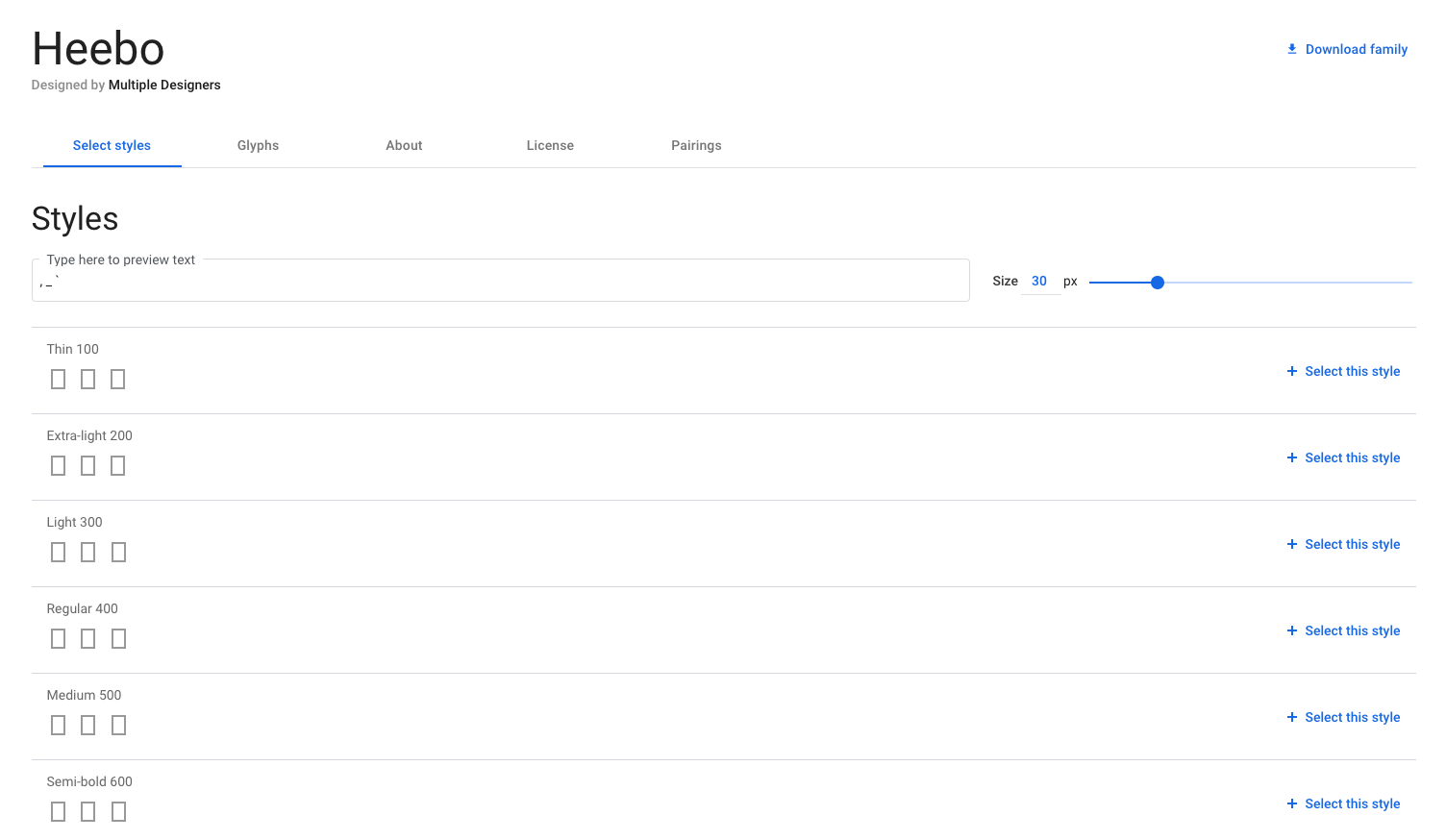
Task: Select this style for Light 300
Action: [x=1343, y=544]
